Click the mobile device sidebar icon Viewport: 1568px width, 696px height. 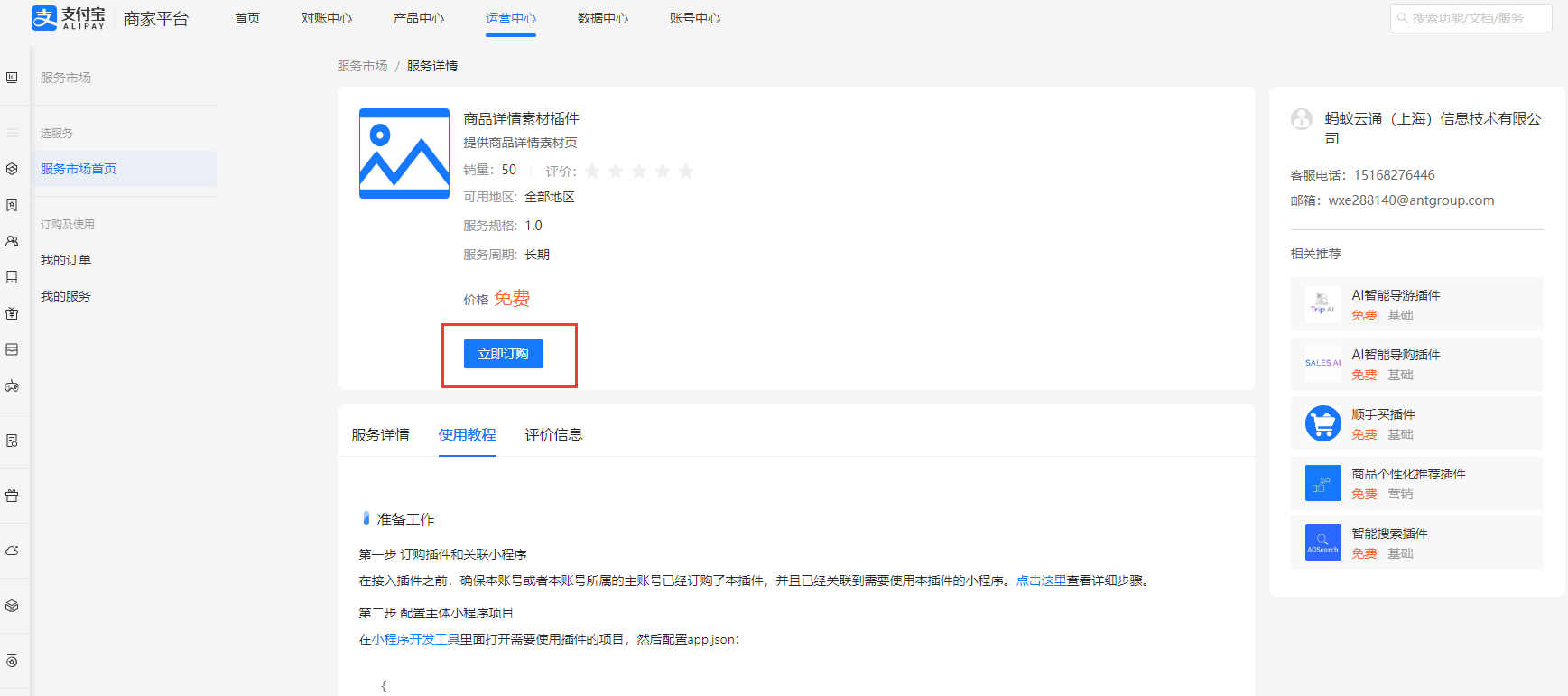point(12,277)
